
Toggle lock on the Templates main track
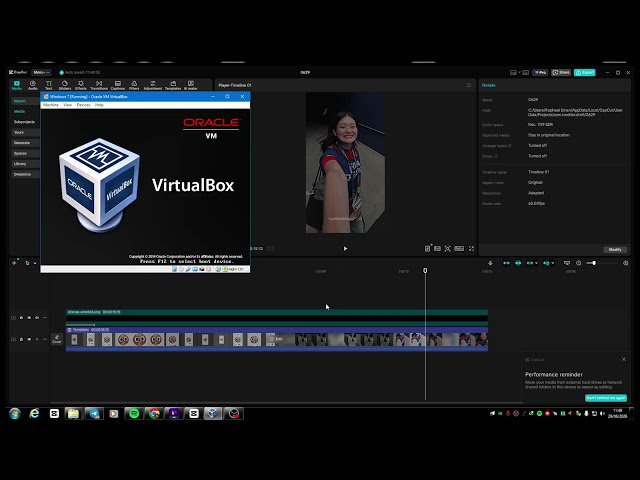point(21,339)
